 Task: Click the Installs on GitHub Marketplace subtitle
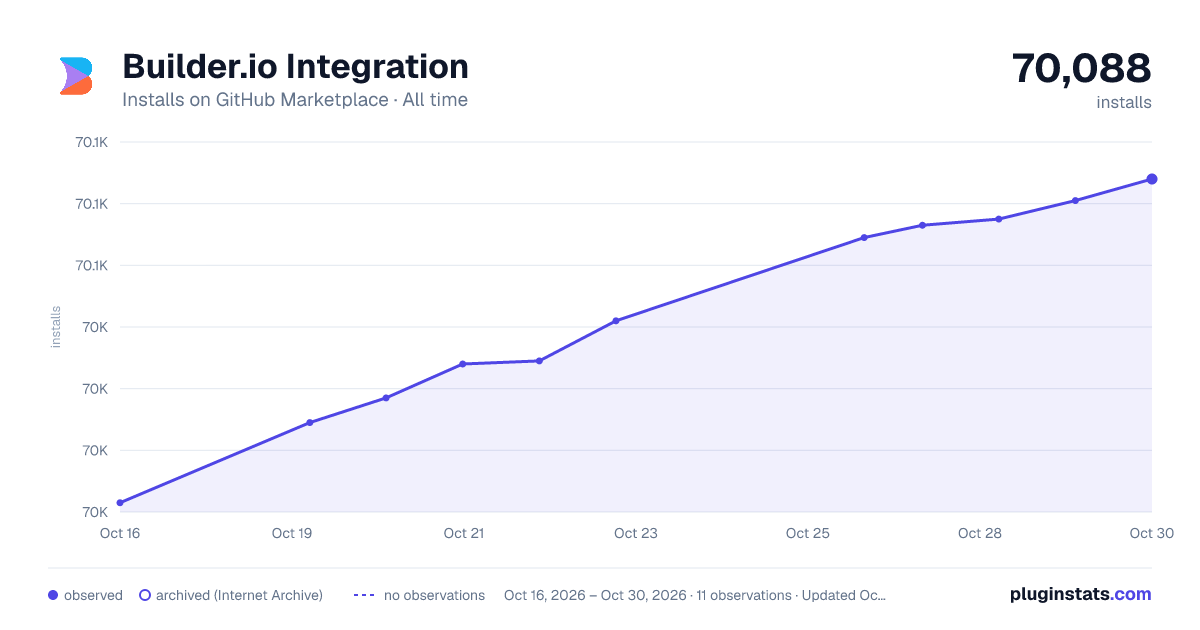tap(295, 100)
